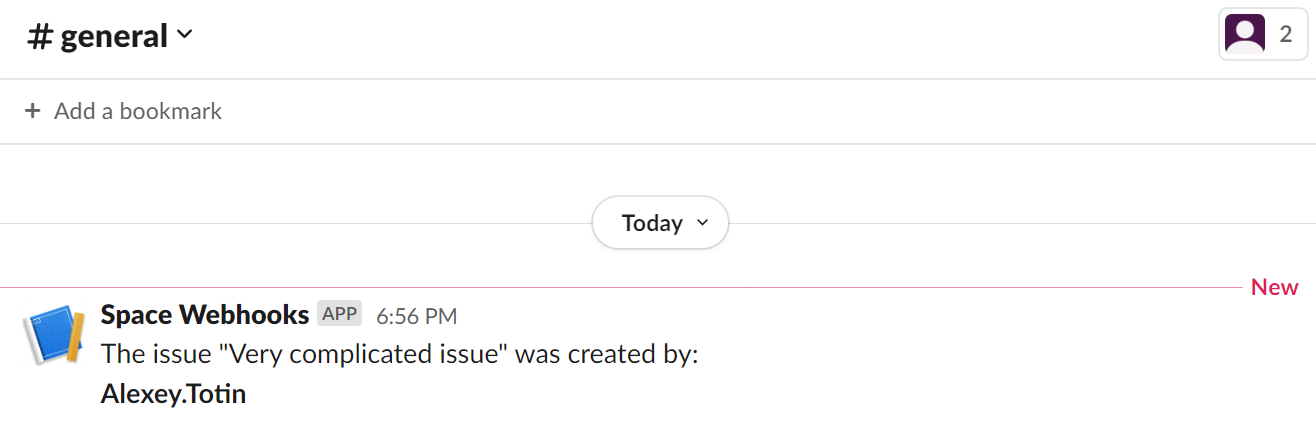The width and height of the screenshot is (1316, 444).
Task: Open the 6:56 PM message timestamp link
Action: click(416, 316)
